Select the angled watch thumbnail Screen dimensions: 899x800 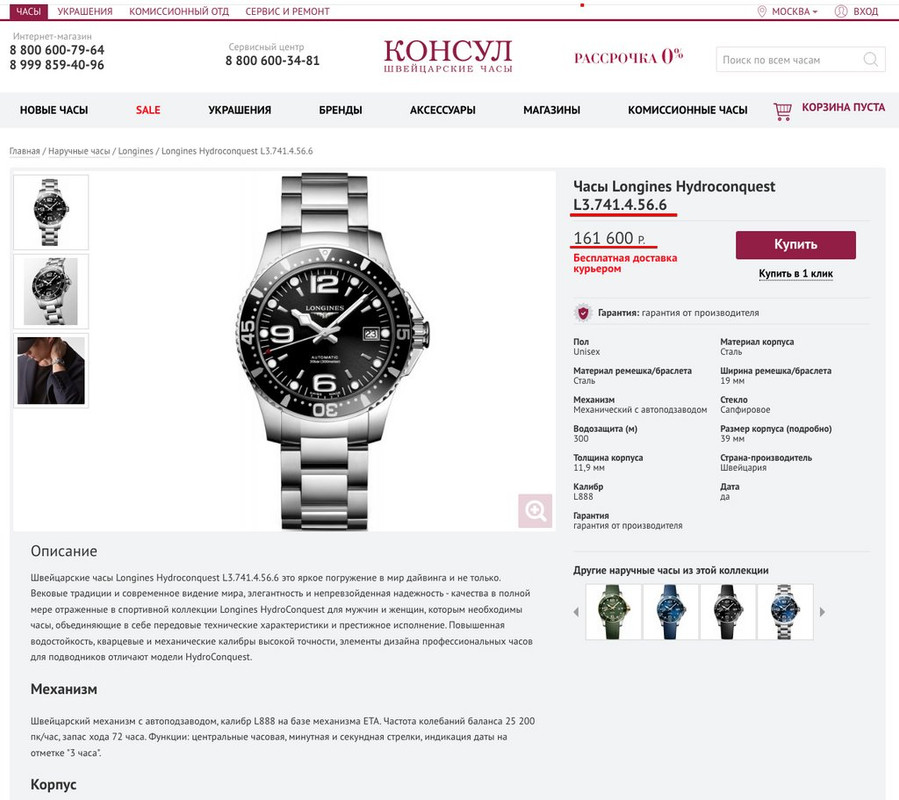click(51, 291)
